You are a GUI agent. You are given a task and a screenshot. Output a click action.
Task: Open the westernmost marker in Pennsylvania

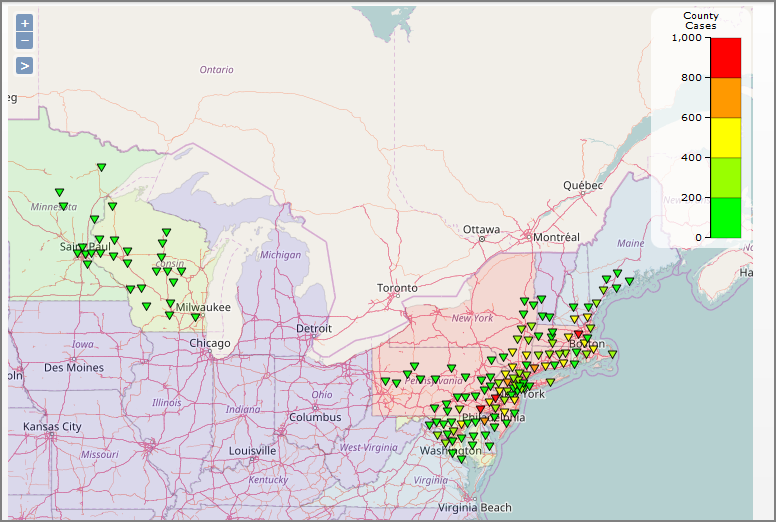tap(385, 381)
